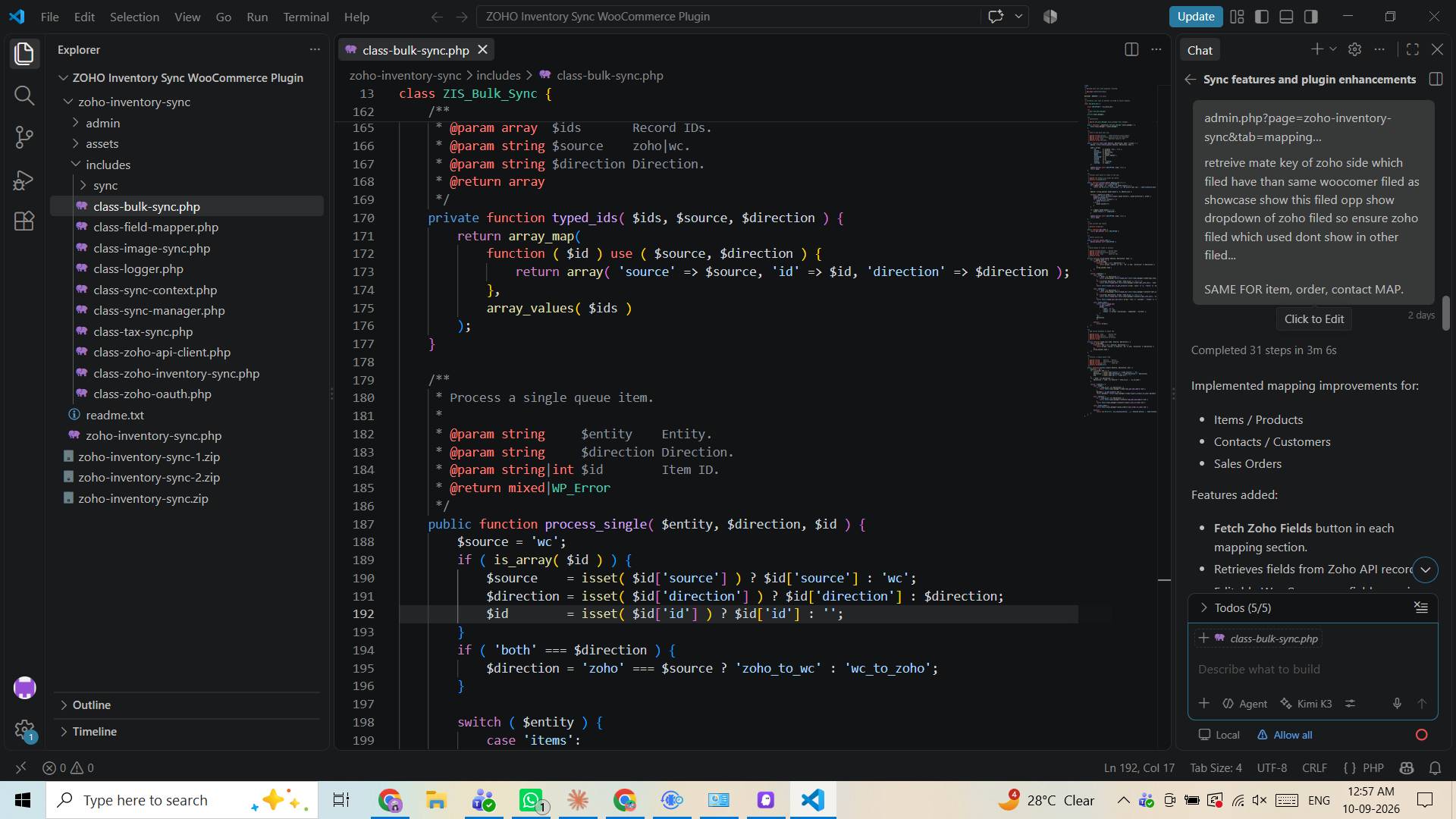Click the Update button

click(1195, 16)
